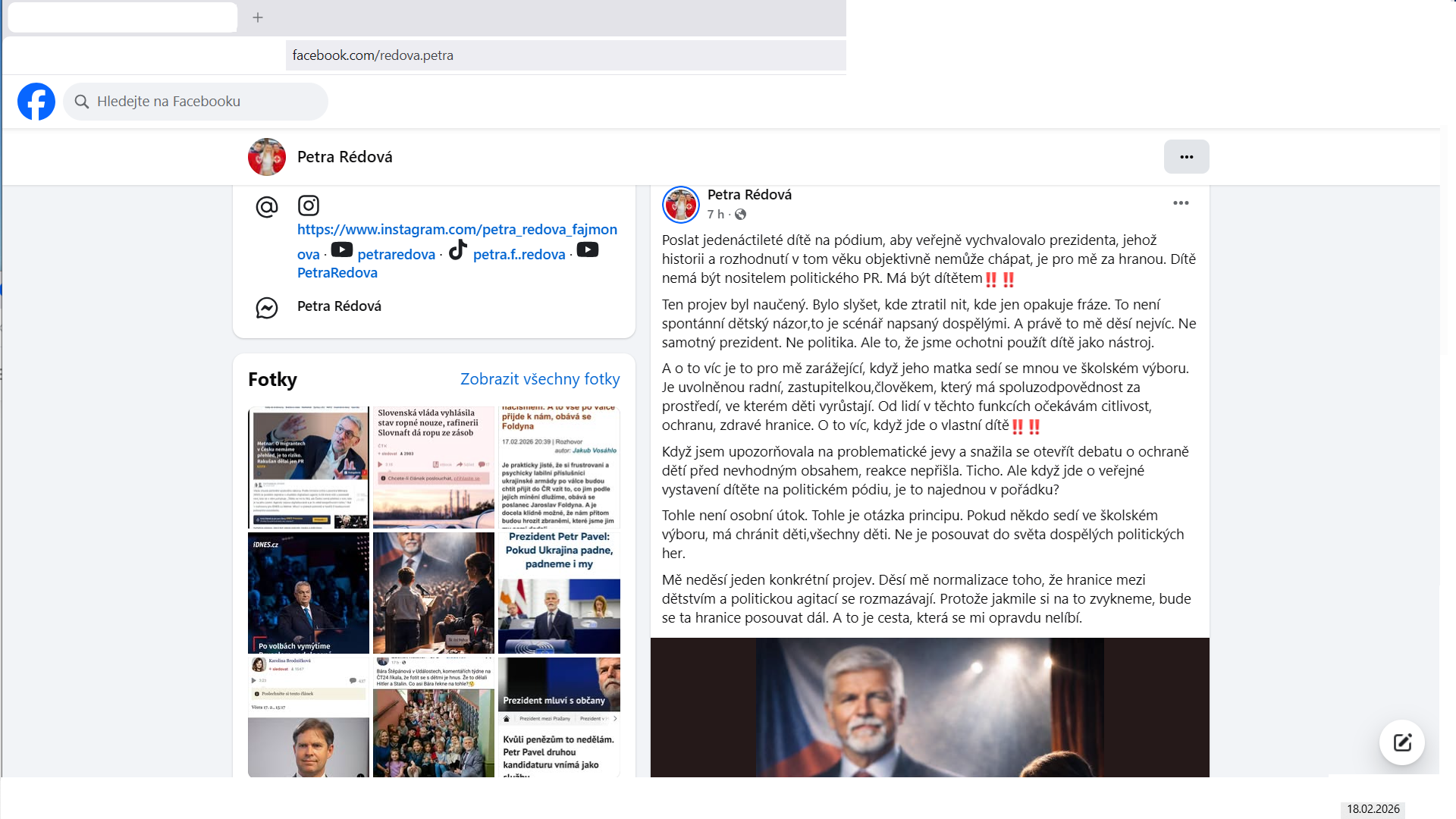Click the post author name Petra Rédová
The height and width of the screenshot is (819, 1456).
click(x=749, y=195)
